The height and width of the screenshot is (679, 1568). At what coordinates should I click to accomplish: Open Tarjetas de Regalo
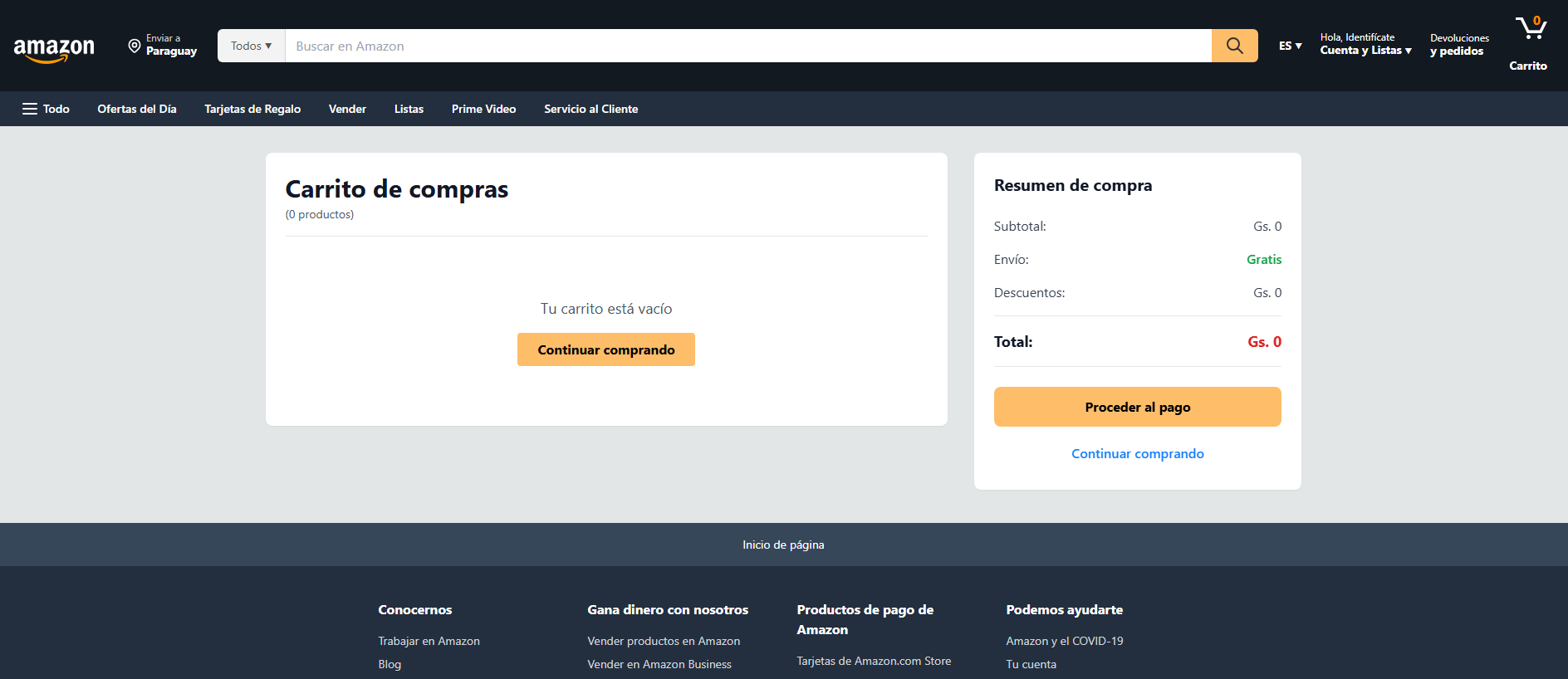(x=252, y=109)
